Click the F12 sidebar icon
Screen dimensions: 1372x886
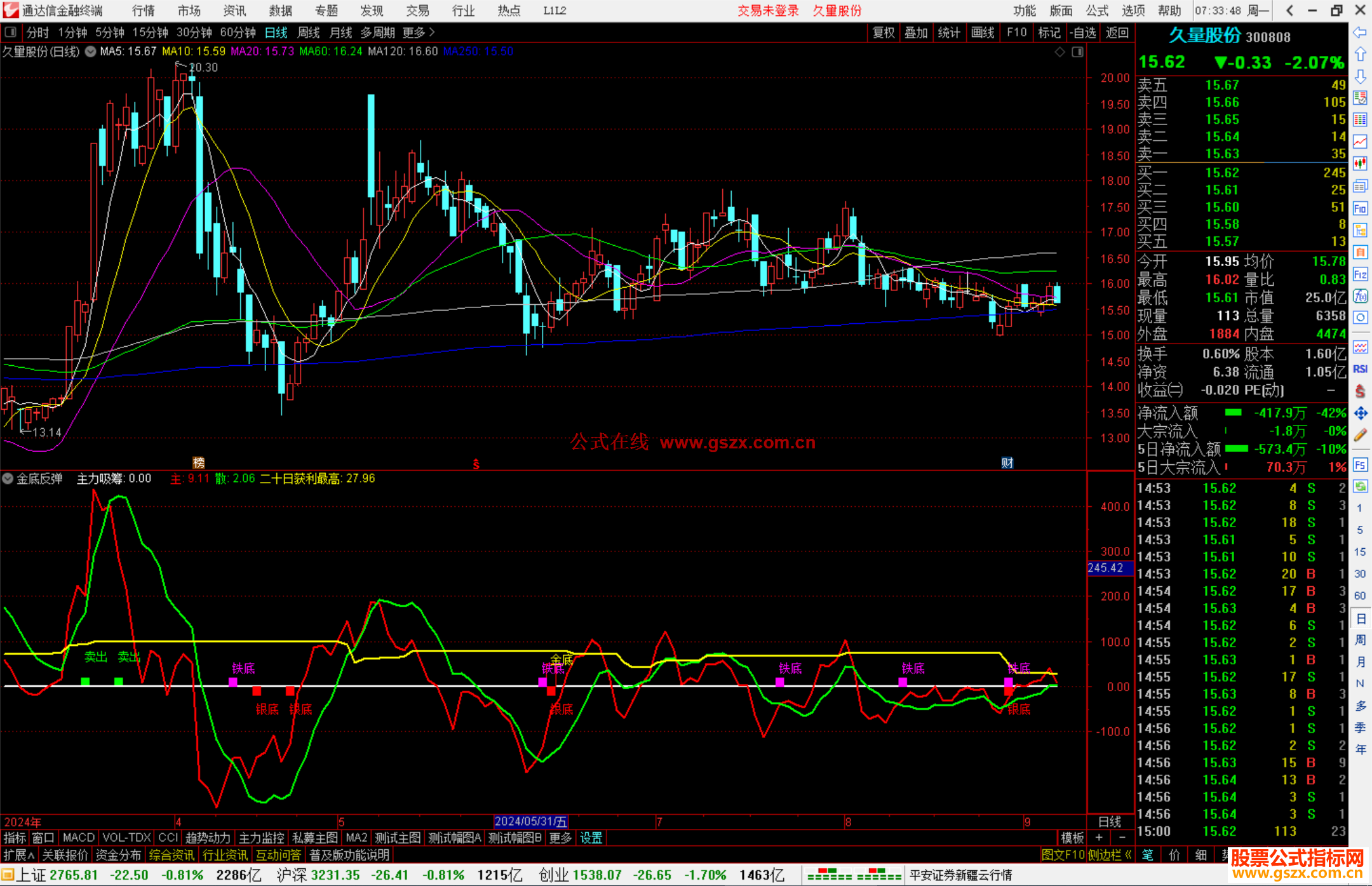click(1360, 274)
